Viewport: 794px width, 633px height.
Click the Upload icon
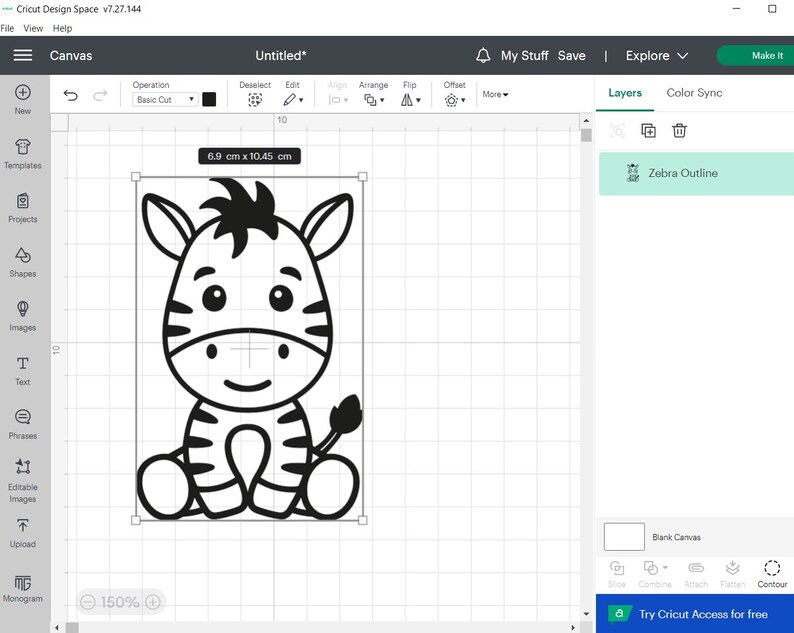pos(23,526)
